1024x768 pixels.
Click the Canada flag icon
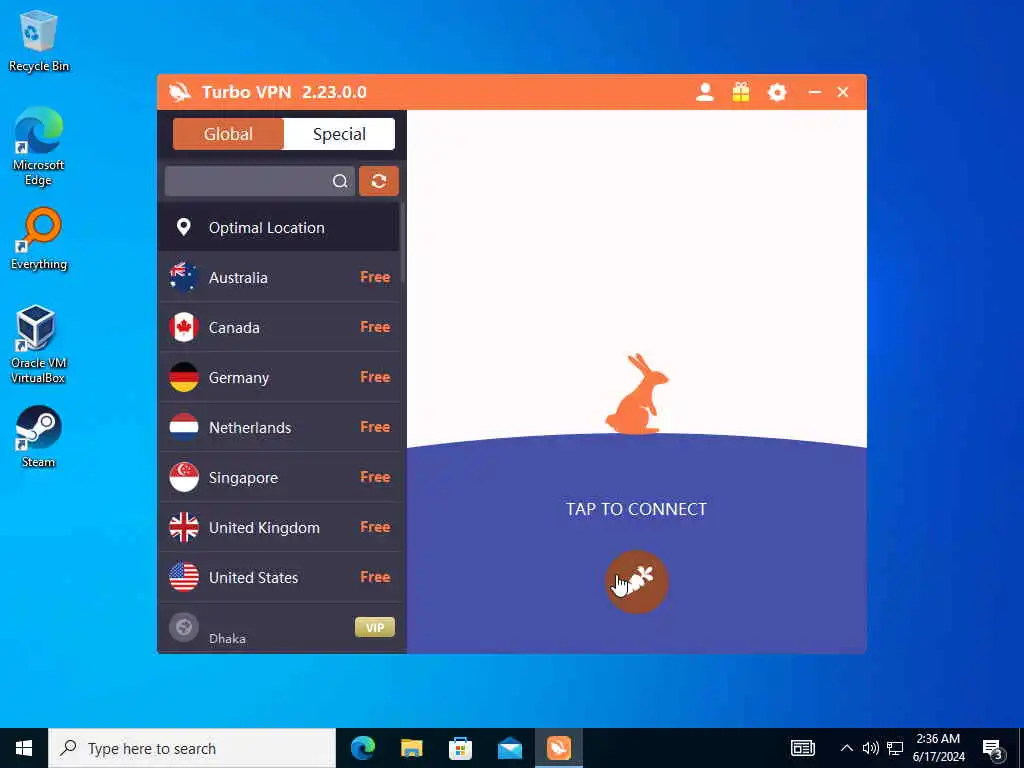(184, 327)
